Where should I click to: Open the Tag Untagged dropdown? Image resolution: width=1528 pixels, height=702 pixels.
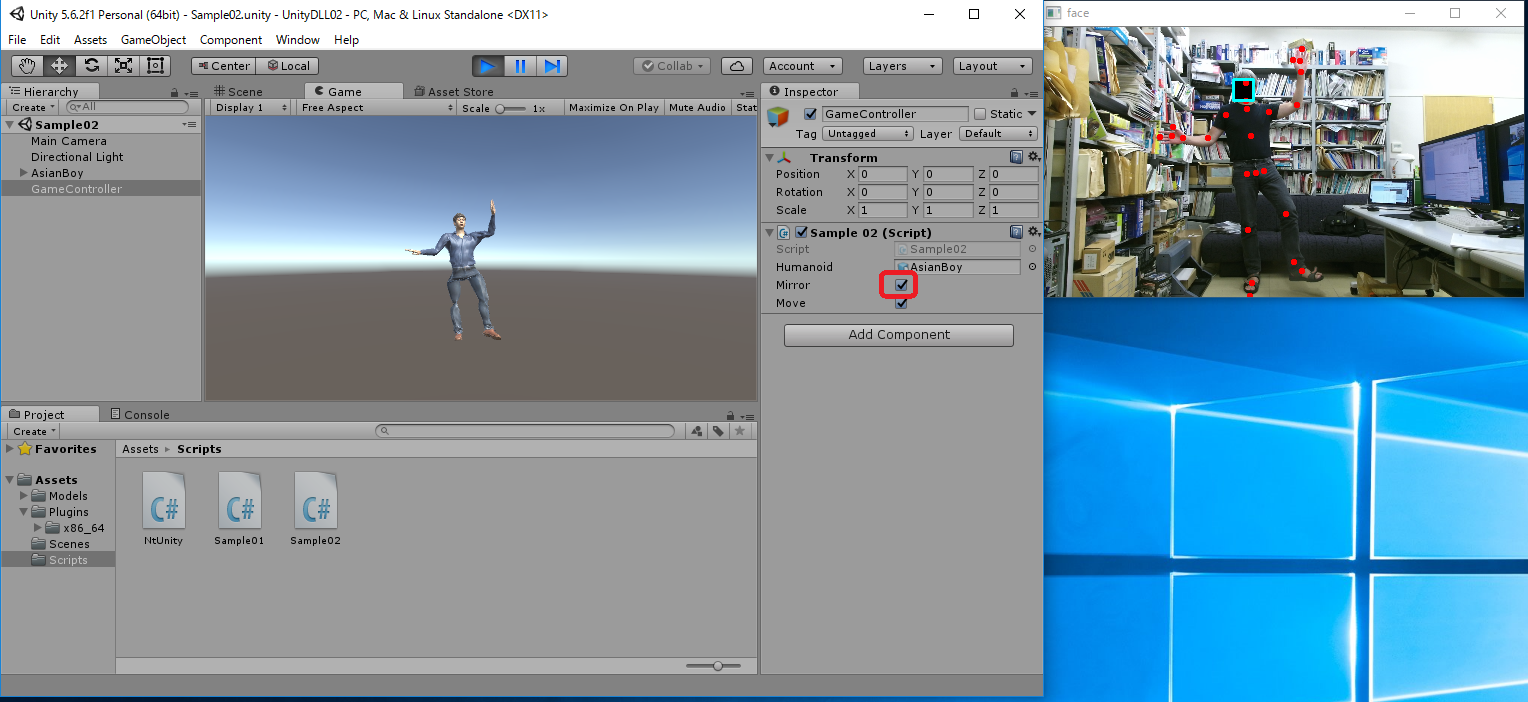point(867,134)
